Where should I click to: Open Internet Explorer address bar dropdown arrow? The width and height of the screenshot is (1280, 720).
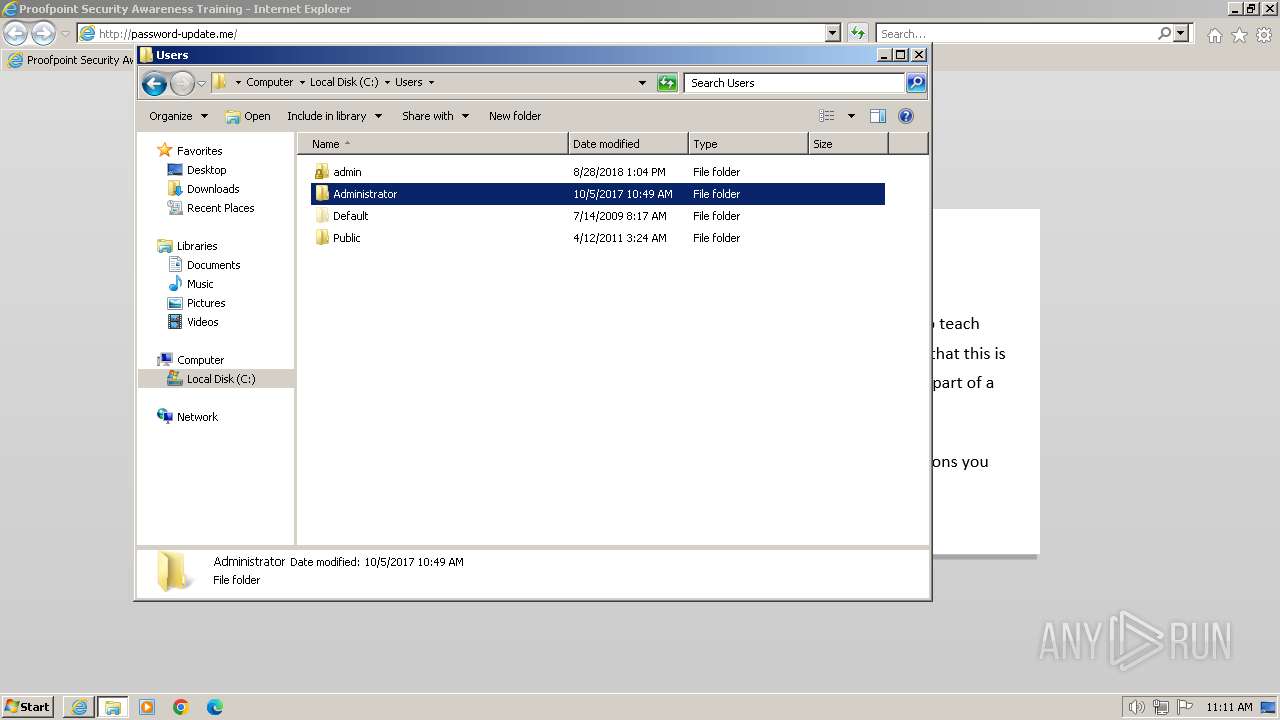833,33
